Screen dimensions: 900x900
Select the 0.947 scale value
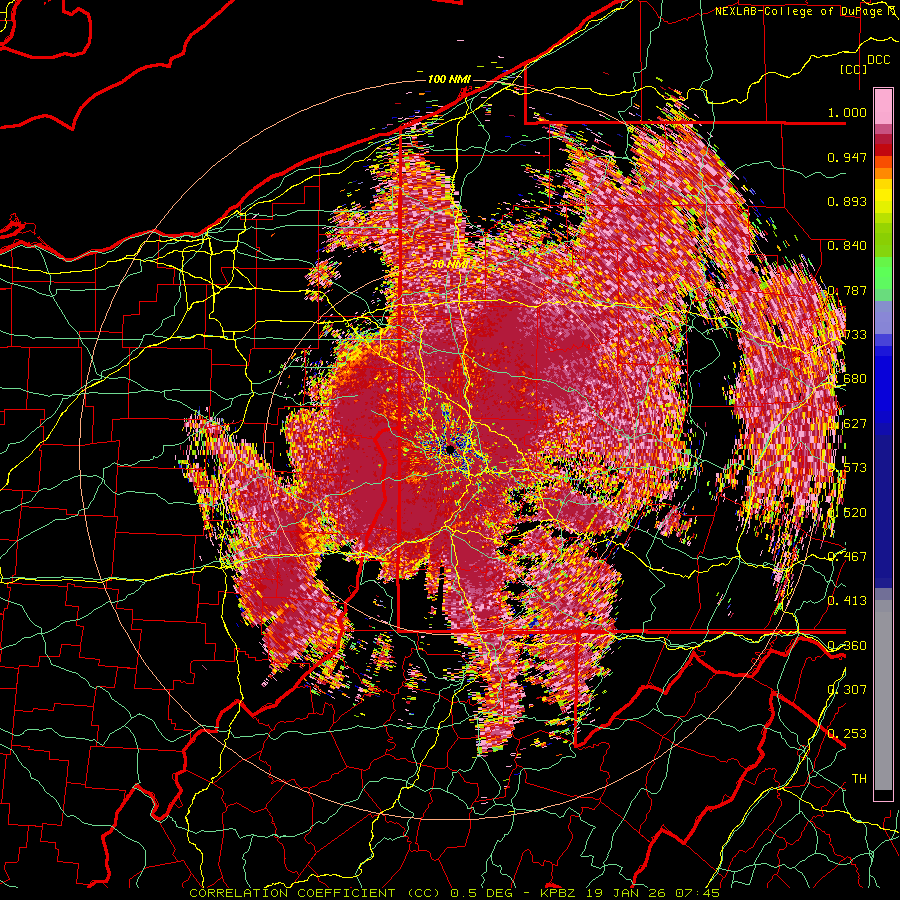(847, 157)
